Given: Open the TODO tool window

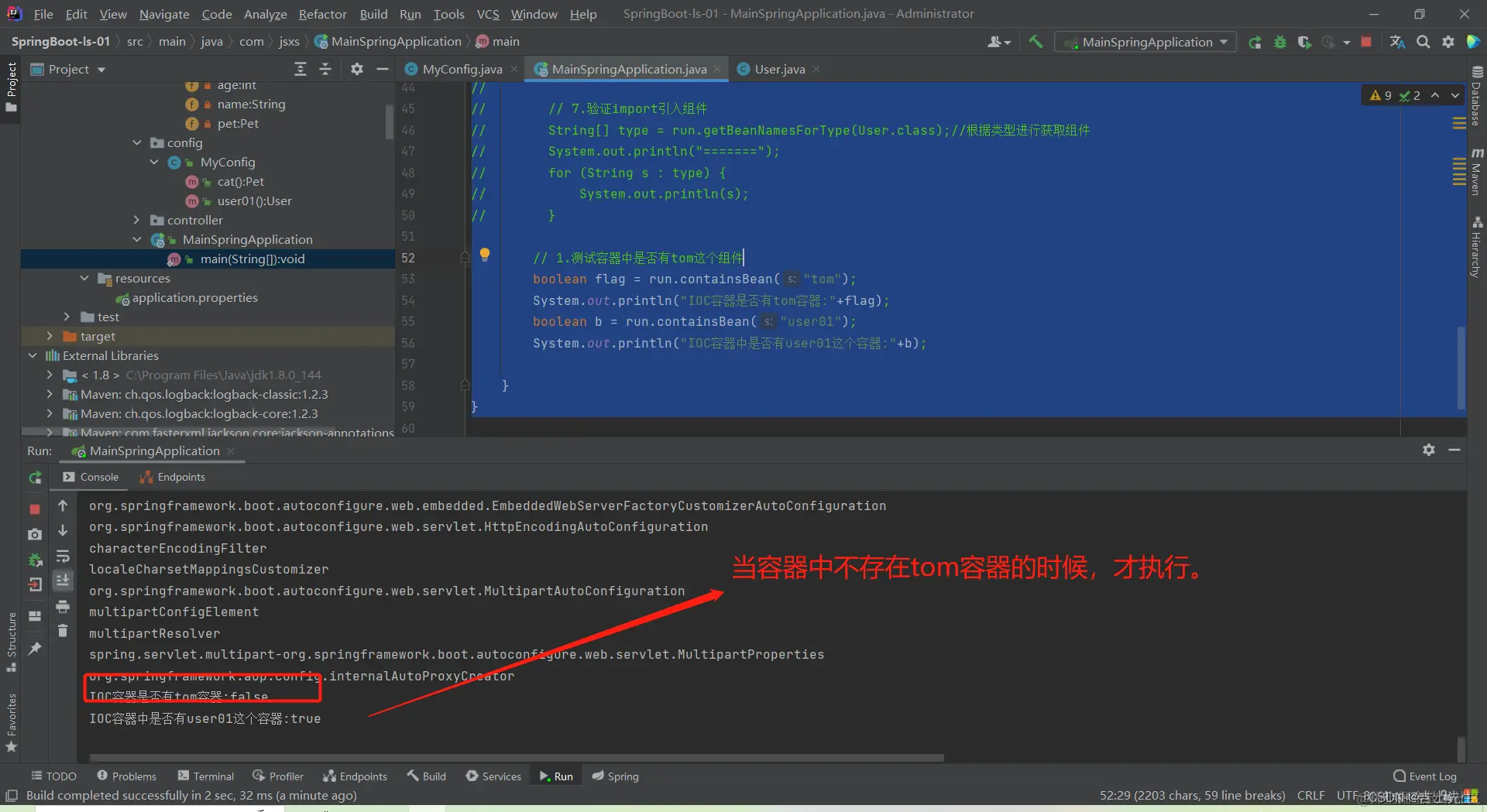Looking at the screenshot, I should (53, 776).
